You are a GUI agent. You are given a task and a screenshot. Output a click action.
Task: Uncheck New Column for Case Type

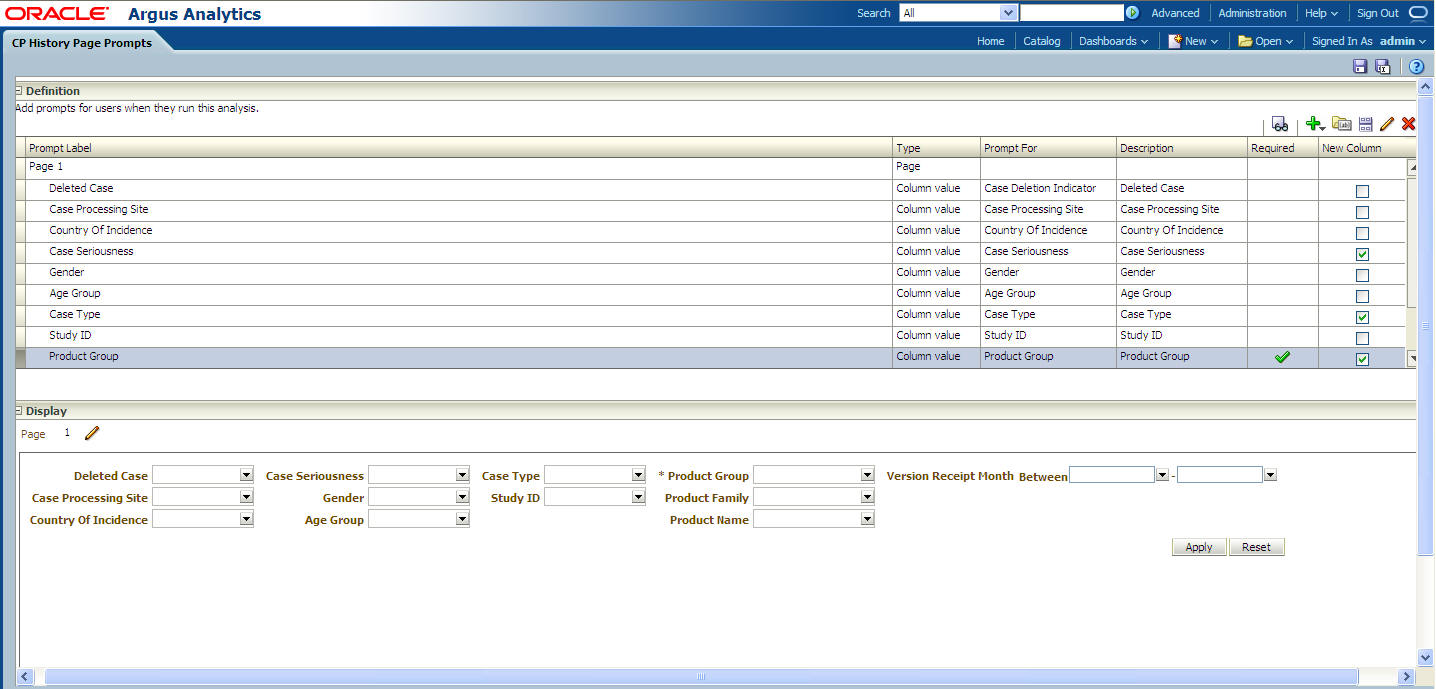point(1362,317)
